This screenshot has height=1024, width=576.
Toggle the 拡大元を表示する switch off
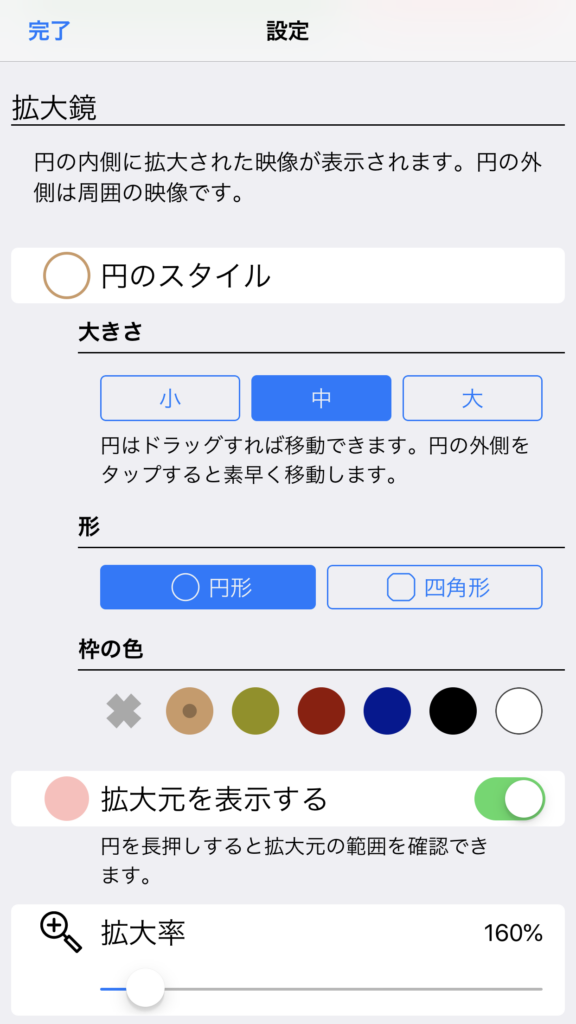509,798
